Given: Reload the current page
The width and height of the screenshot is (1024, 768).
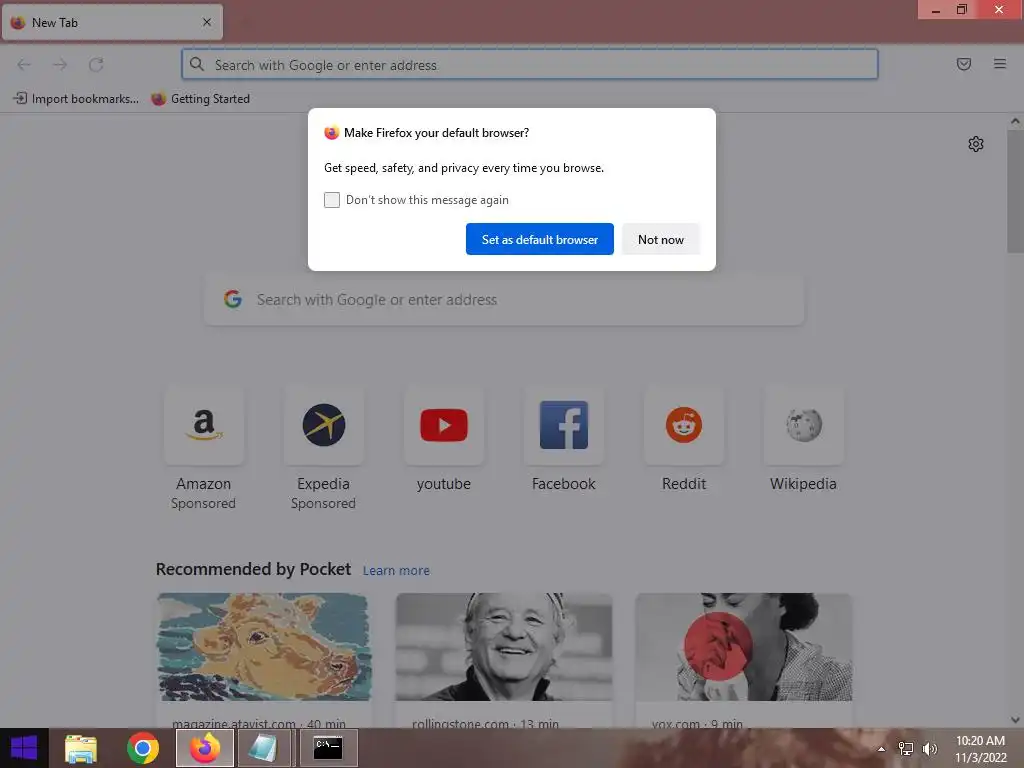Looking at the screenshot, I should 96,65.
